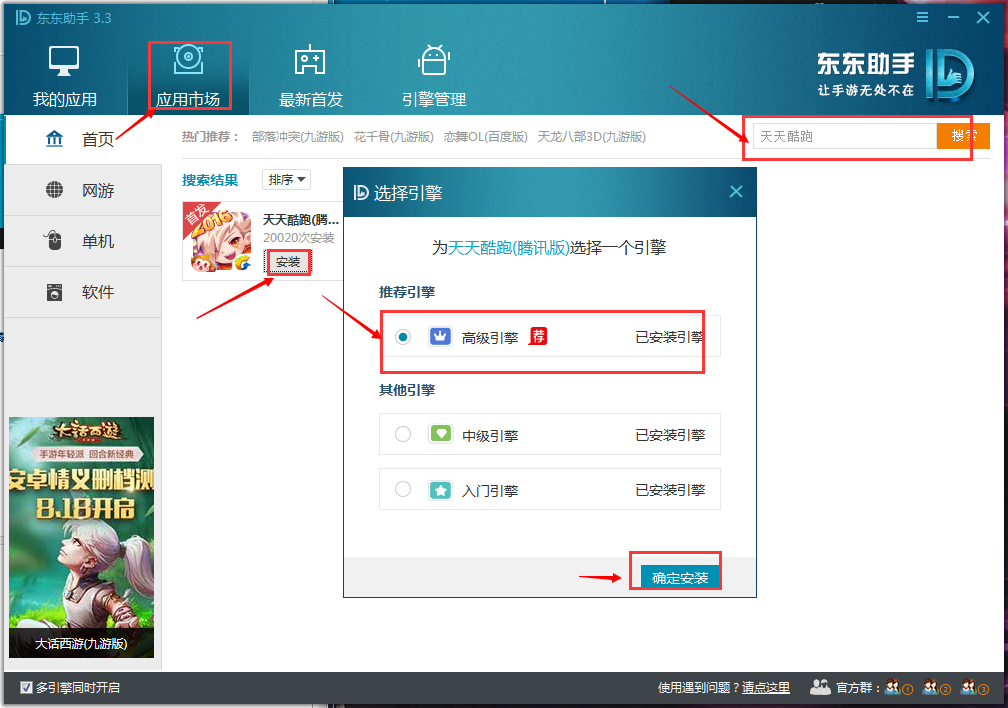Open the 我的应用 monitor icon tab
The height and width of the screenshot is (708, 1008).
pyautogui.click(x=64, y=76)
